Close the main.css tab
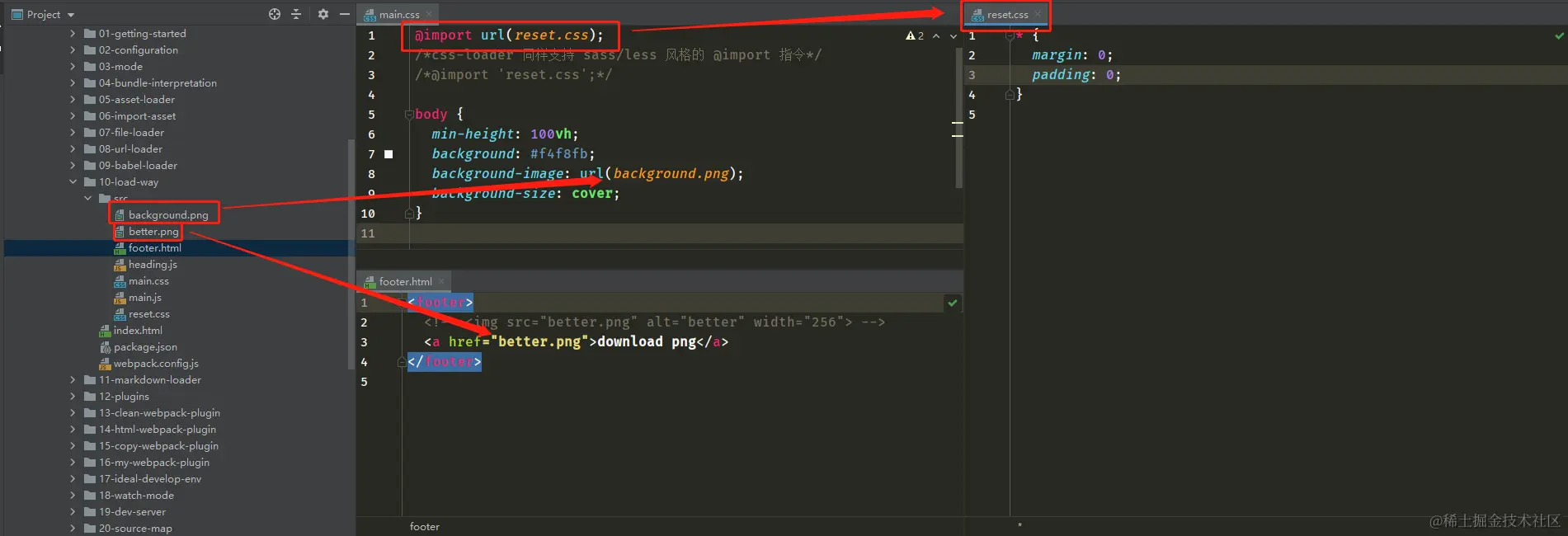The image size is (1568, 536). point(429,14)
